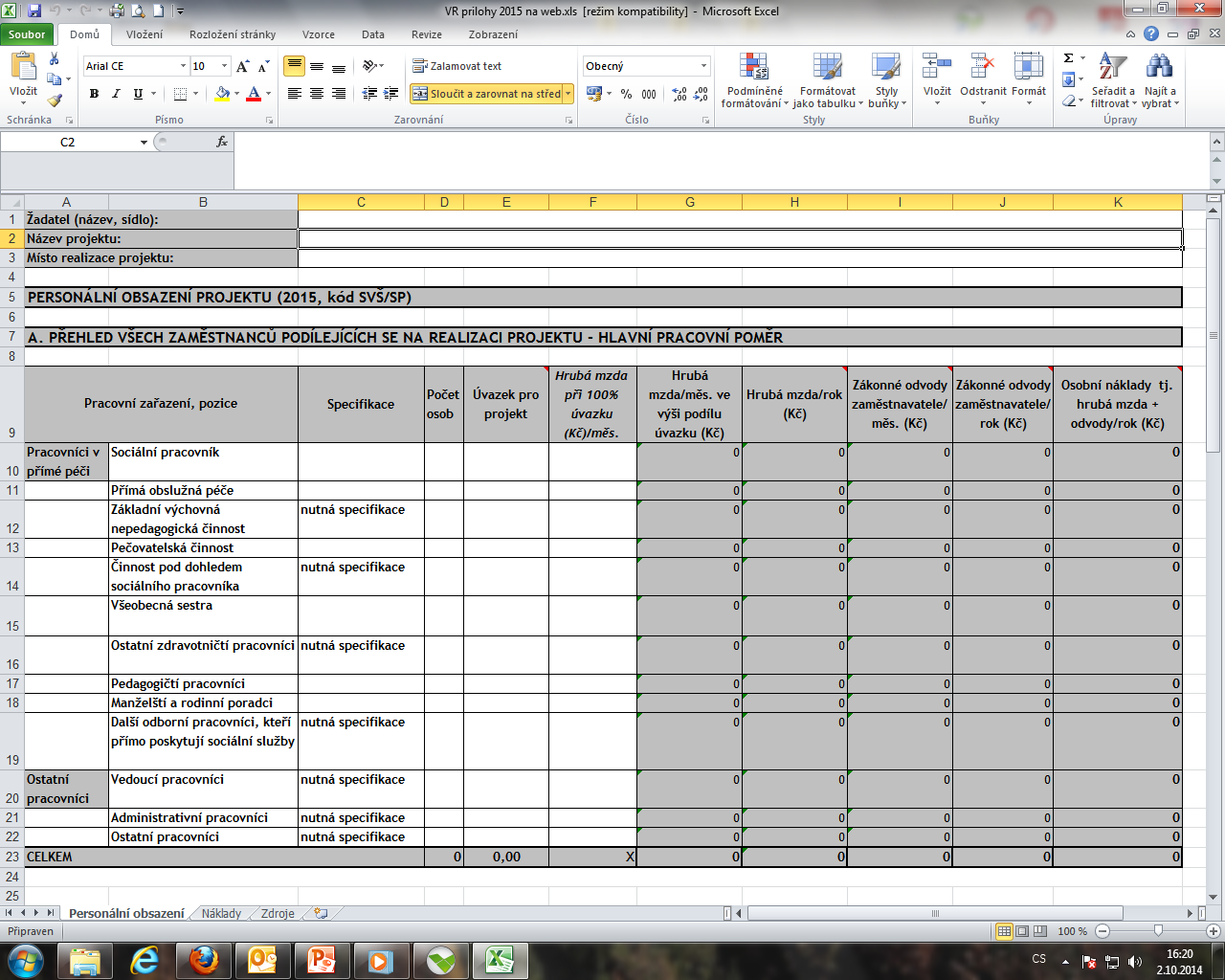Switch to the Vložení ribbon tab
The height and width of the screenshot is (980, 1225).
click(145, 34)
